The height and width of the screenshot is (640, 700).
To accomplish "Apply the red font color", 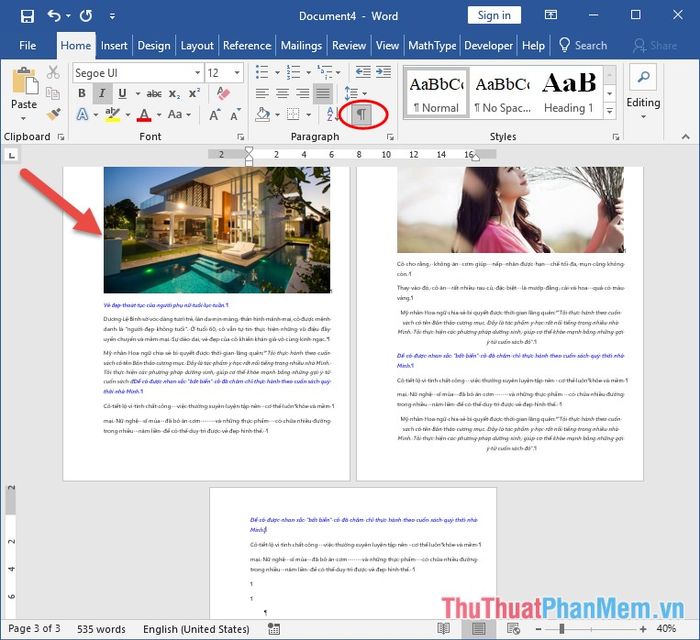I will 144,115.
